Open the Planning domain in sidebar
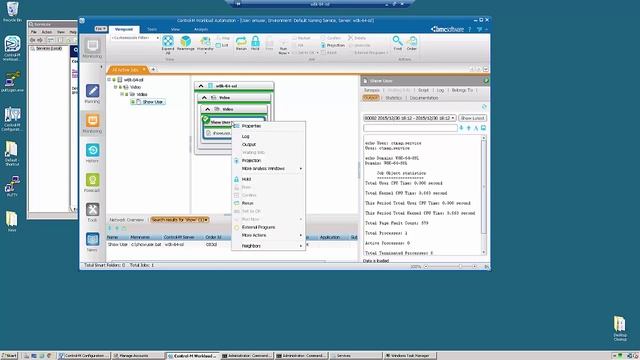640x360 pixels. pyautogui.click(x=92, y=93)
